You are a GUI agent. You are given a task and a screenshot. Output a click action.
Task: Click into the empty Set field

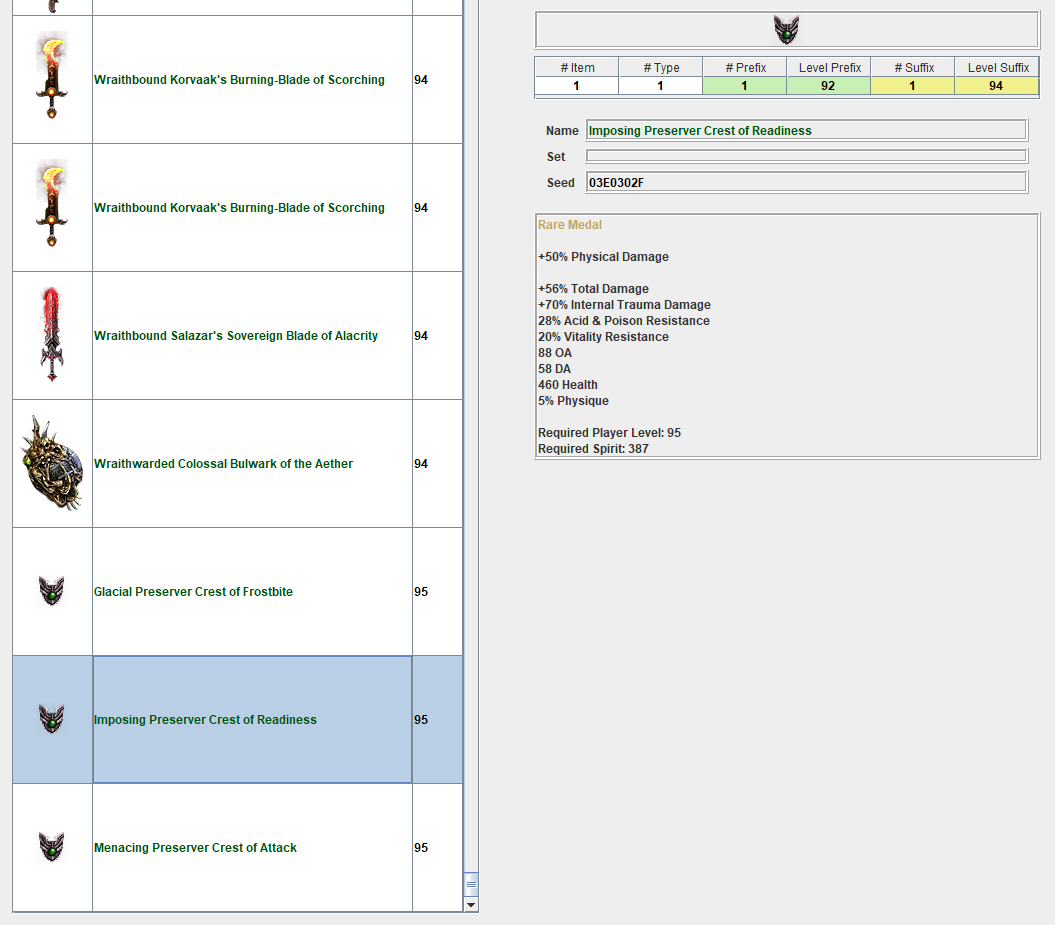(805, 156)
